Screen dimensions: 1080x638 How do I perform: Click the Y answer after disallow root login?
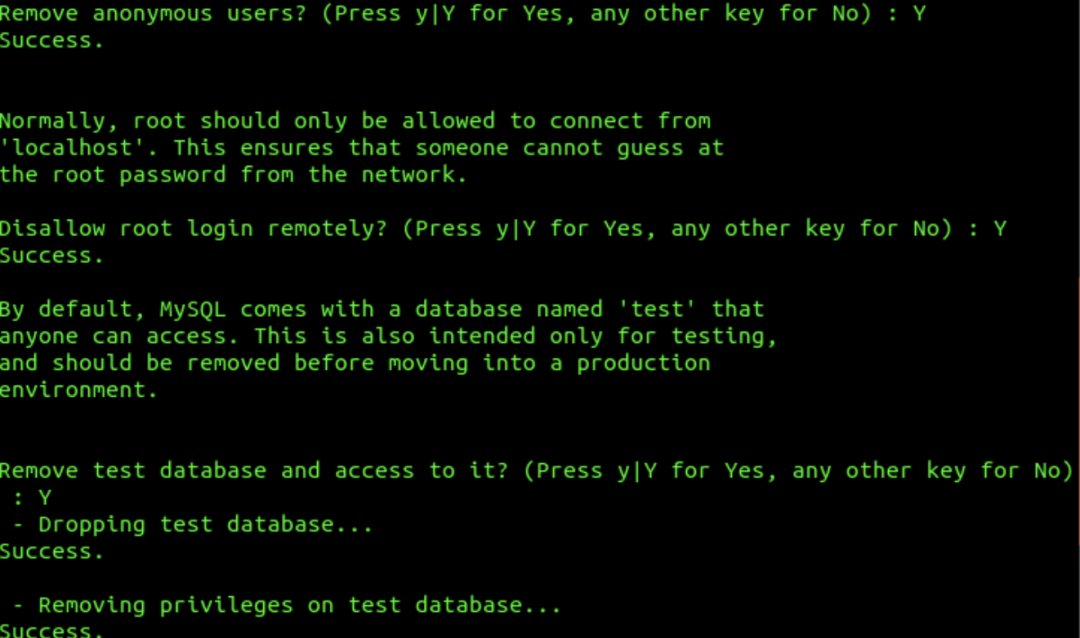(x=1000, y=229)
